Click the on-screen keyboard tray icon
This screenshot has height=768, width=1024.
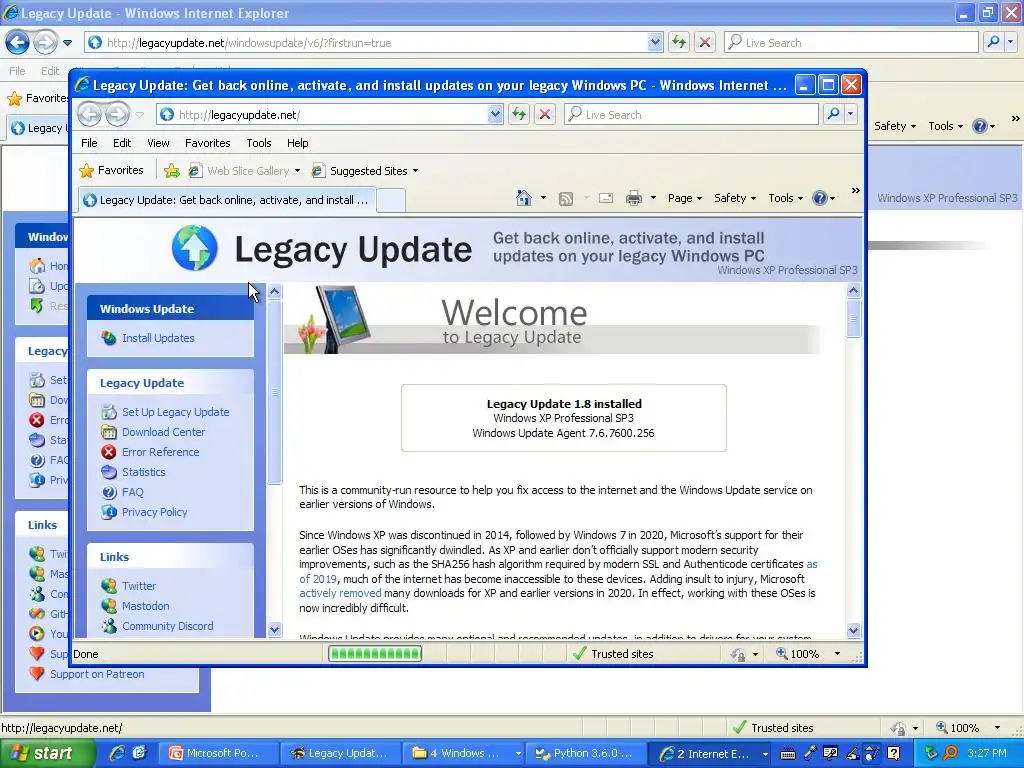tap(788, 754)
